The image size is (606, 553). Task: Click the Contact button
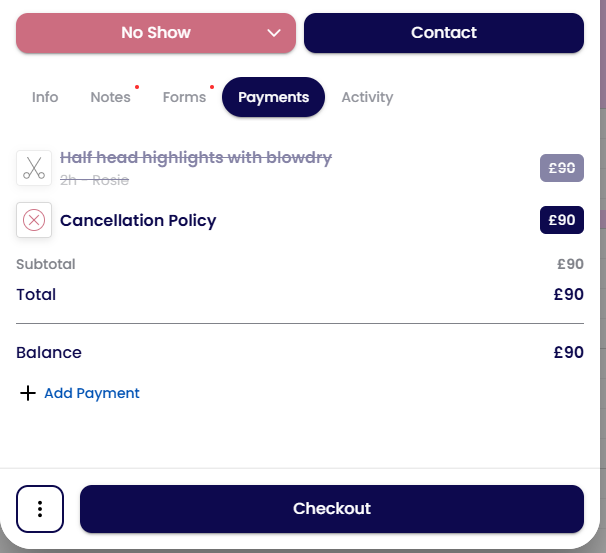(444, 33)
